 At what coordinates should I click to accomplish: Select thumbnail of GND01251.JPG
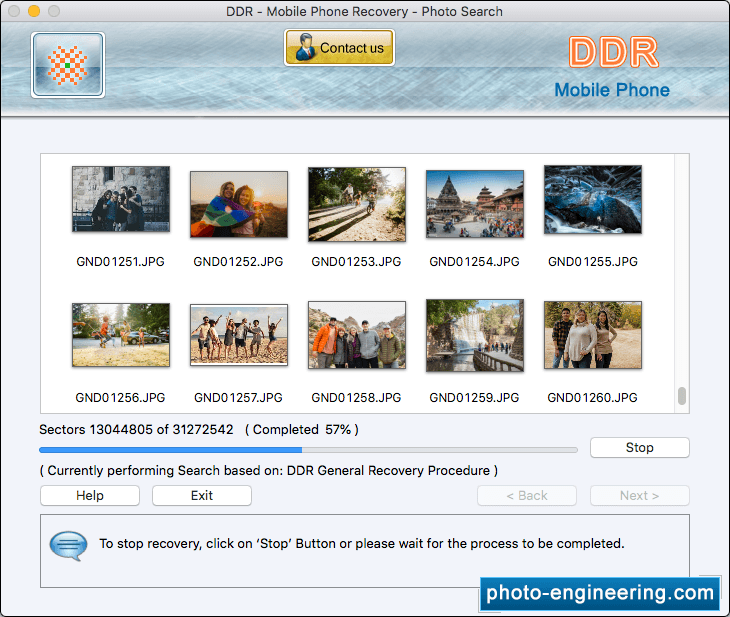click(x=121, y=199)
